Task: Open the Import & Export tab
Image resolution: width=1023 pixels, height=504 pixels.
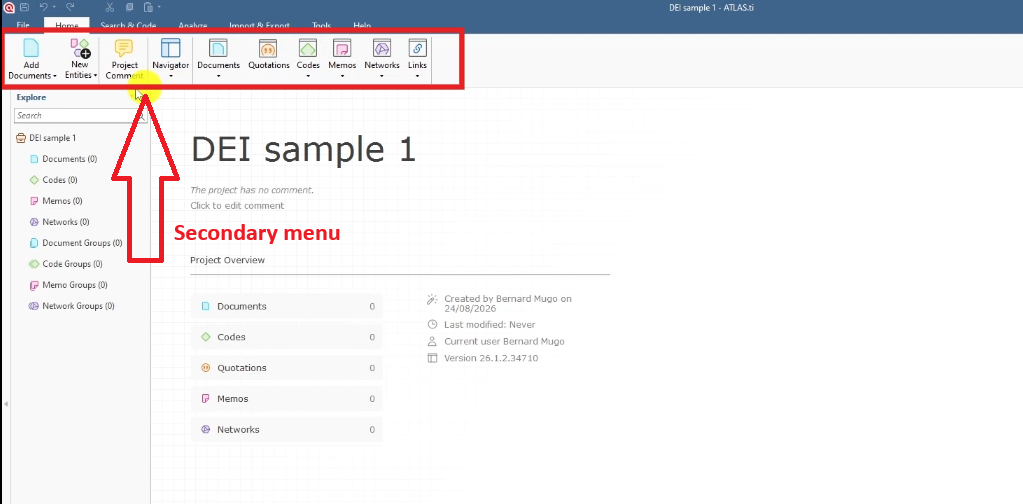Action: [x=259, y=25]
